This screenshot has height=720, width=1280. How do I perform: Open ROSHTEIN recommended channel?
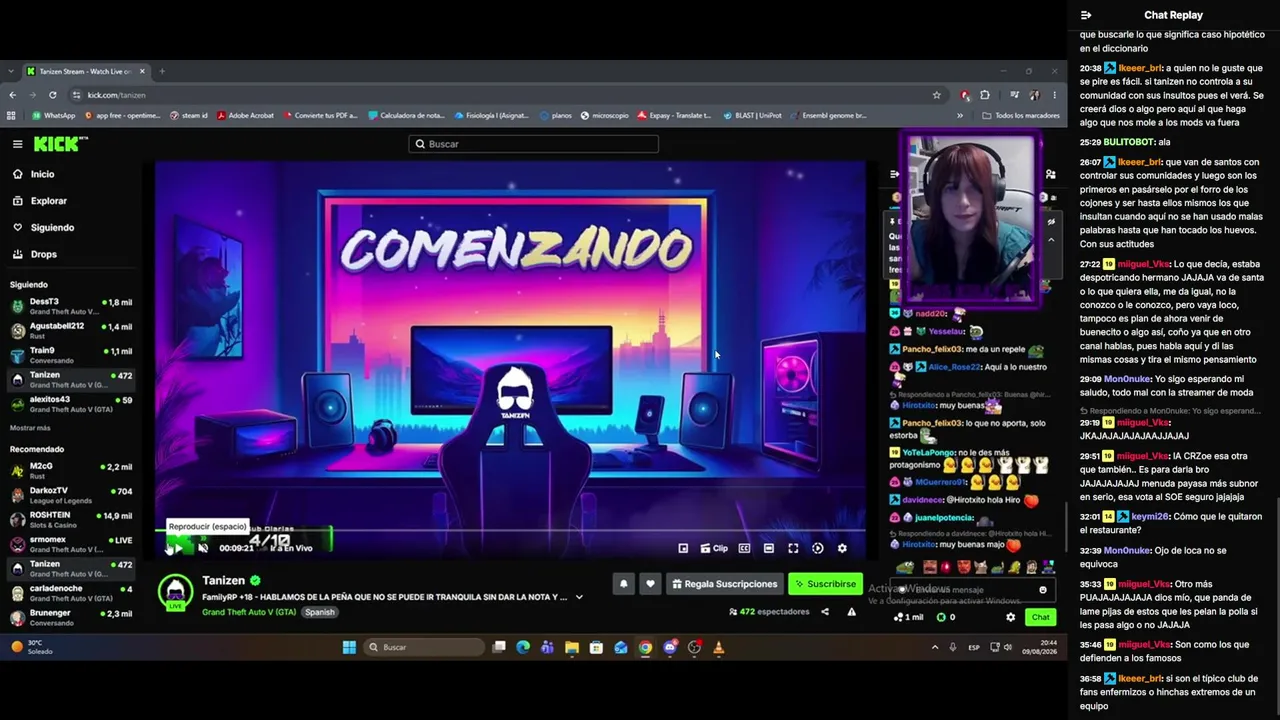(70, 520)
